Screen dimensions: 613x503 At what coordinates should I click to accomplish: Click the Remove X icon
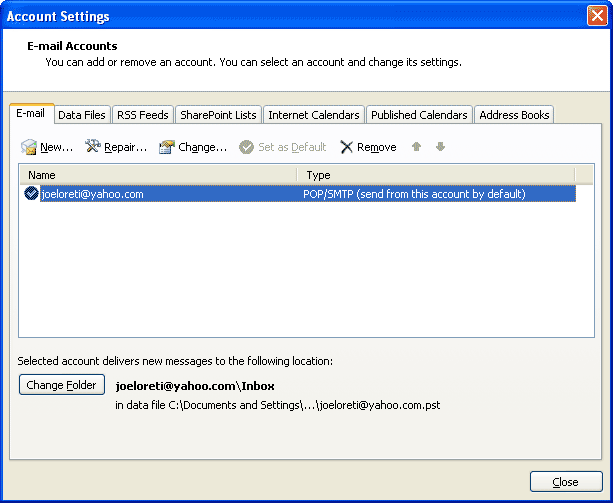point(347,147)
